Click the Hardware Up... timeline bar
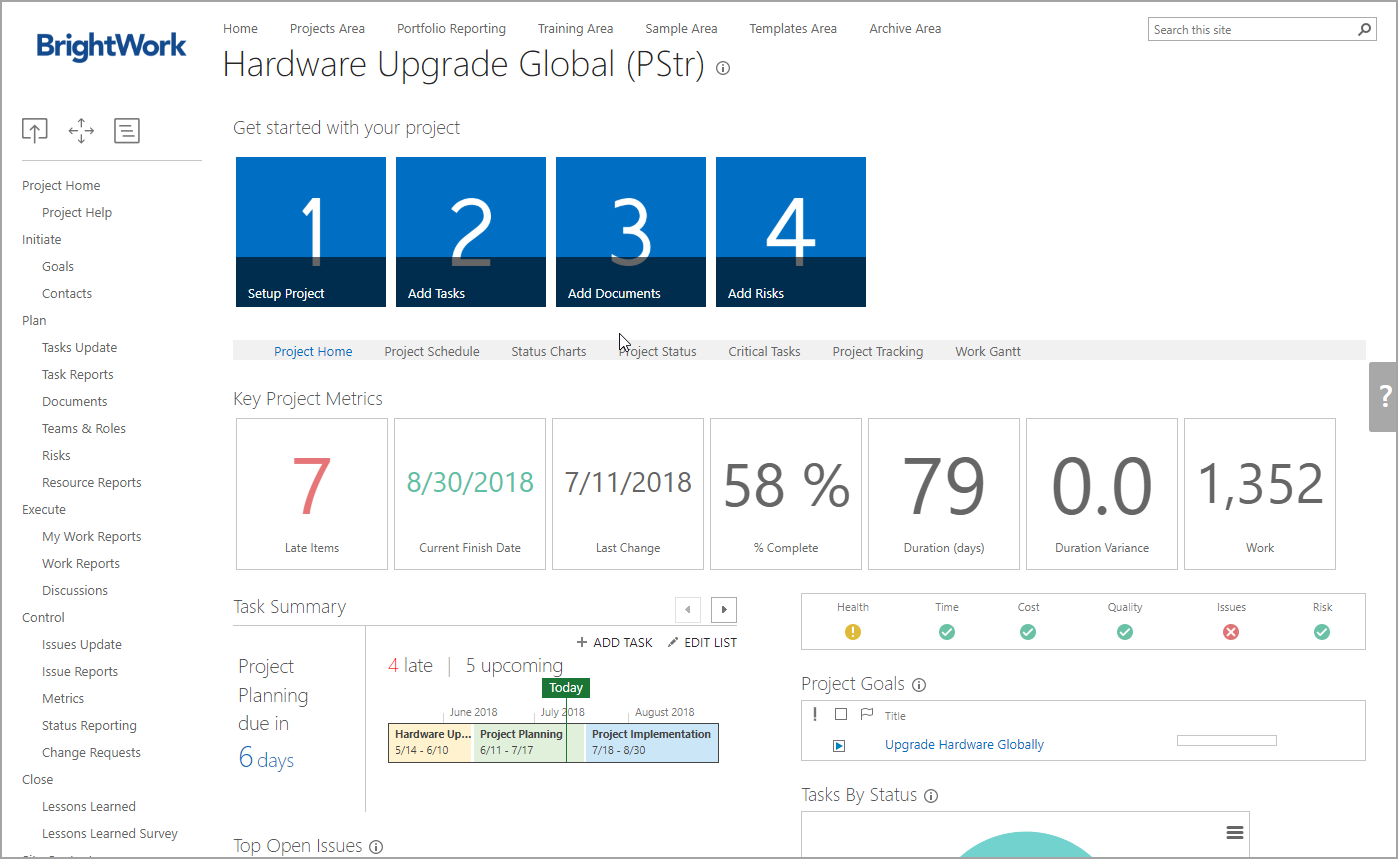The image size is (1398, 859). [x=431, y=743]
